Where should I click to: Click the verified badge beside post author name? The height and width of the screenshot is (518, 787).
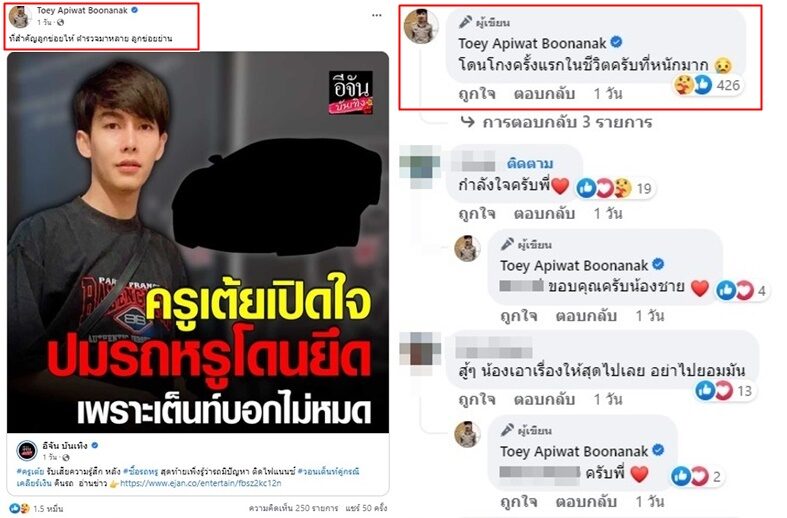(x=135, y=10)
